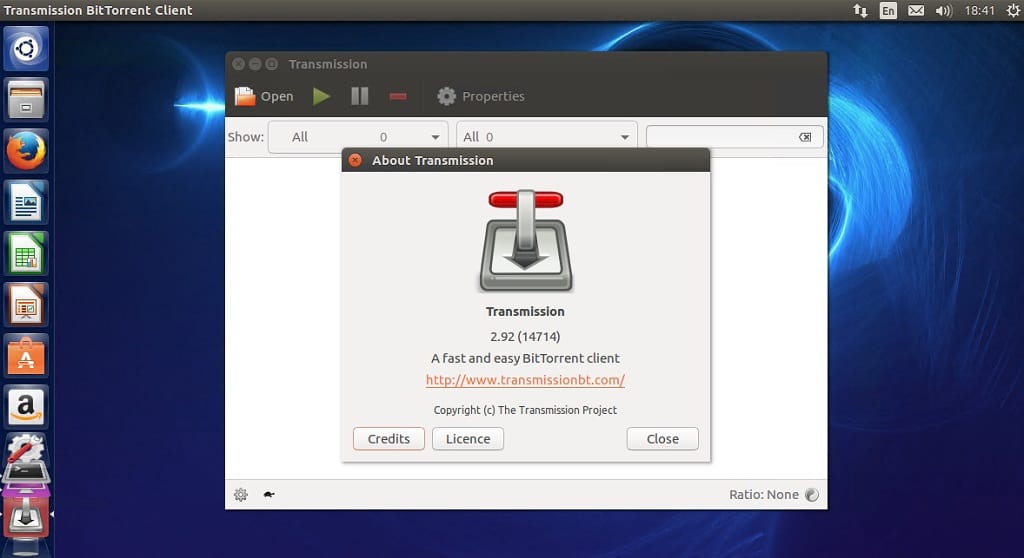Viewport: 1024px width, 558px height.
Task: Click the torrent search filter field
Action: [720, 137]
